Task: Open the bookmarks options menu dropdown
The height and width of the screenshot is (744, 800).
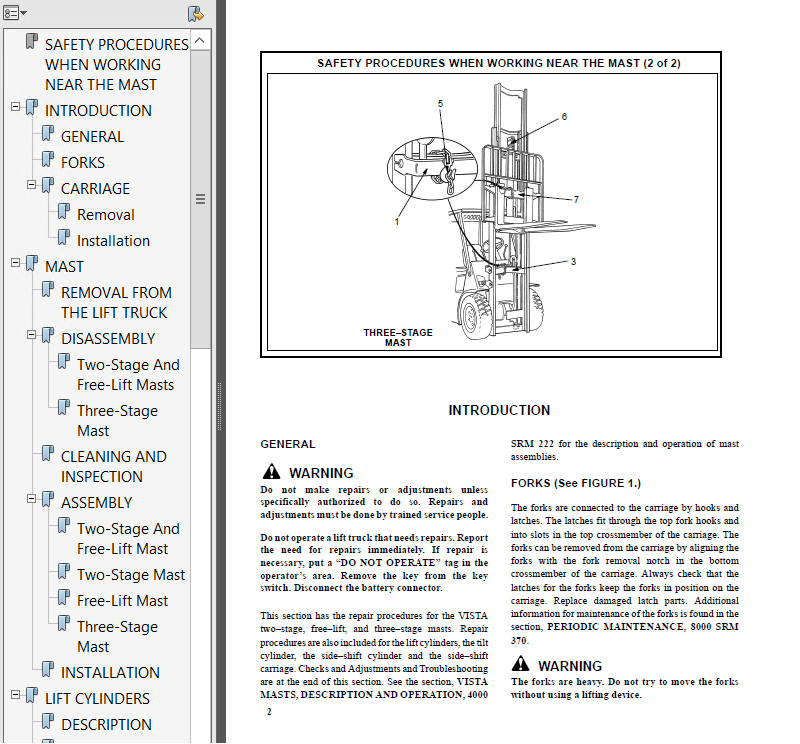Action: 15,13
